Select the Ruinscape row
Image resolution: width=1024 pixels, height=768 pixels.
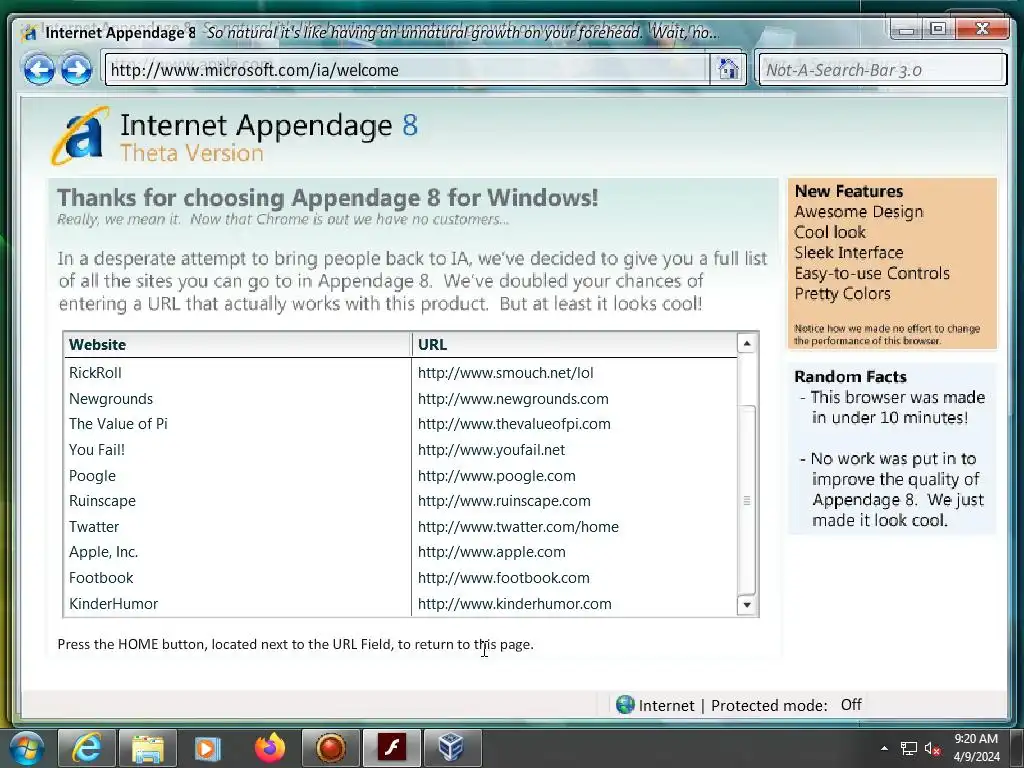[400, 501]
